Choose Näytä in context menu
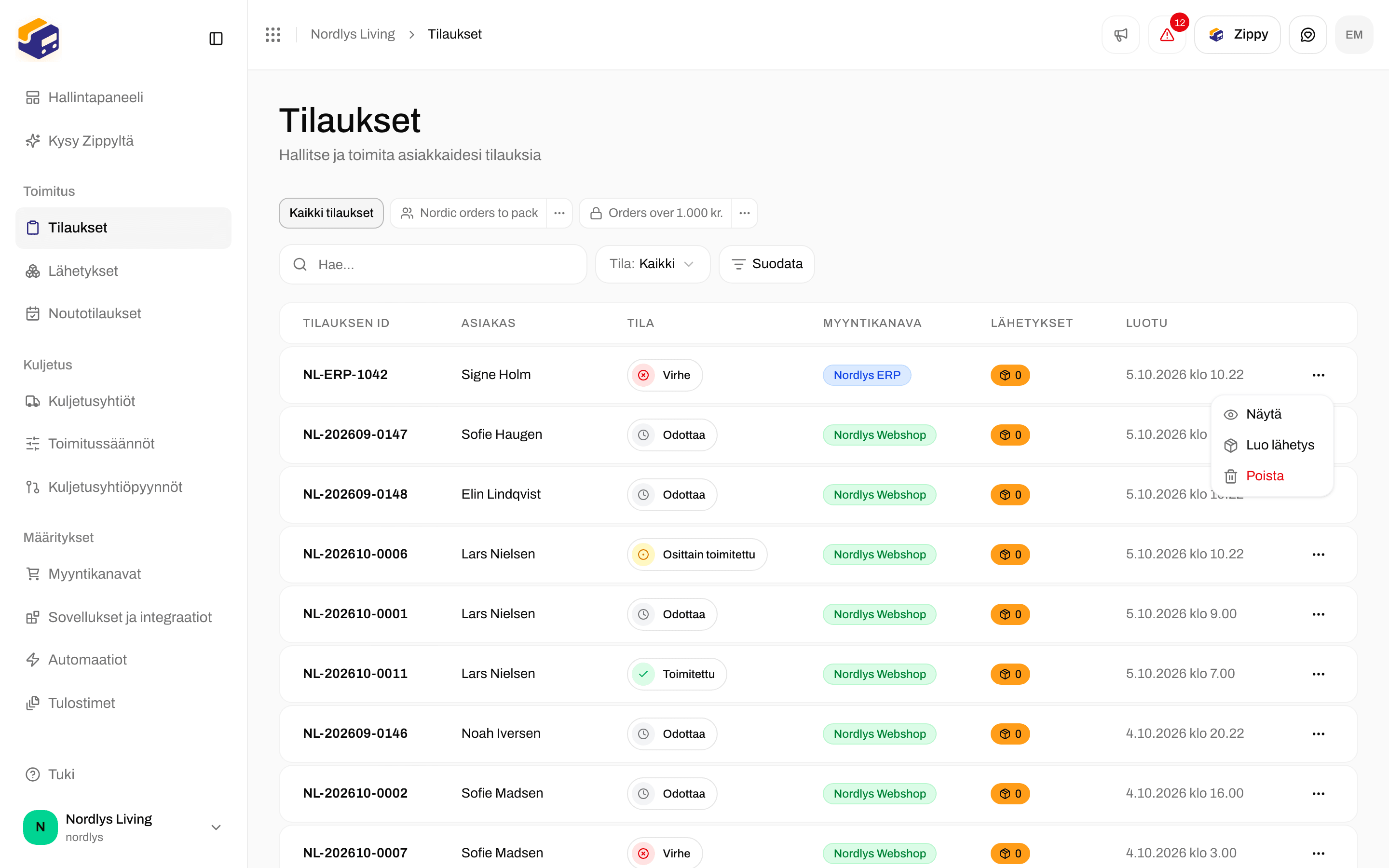Viewport: 1389px width, 868px height. coord(1272,415)
